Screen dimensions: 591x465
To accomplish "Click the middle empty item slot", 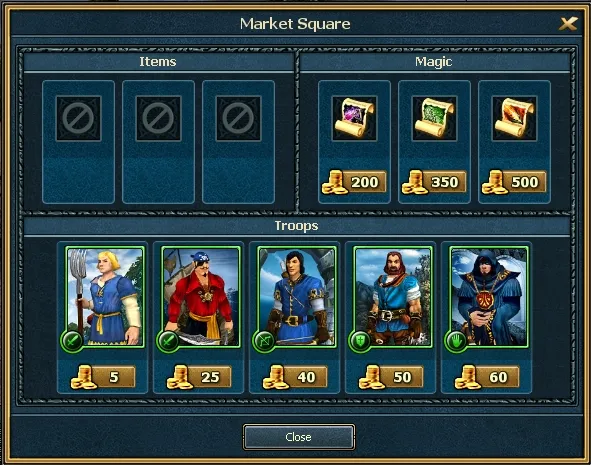I will tap(158, 118).
